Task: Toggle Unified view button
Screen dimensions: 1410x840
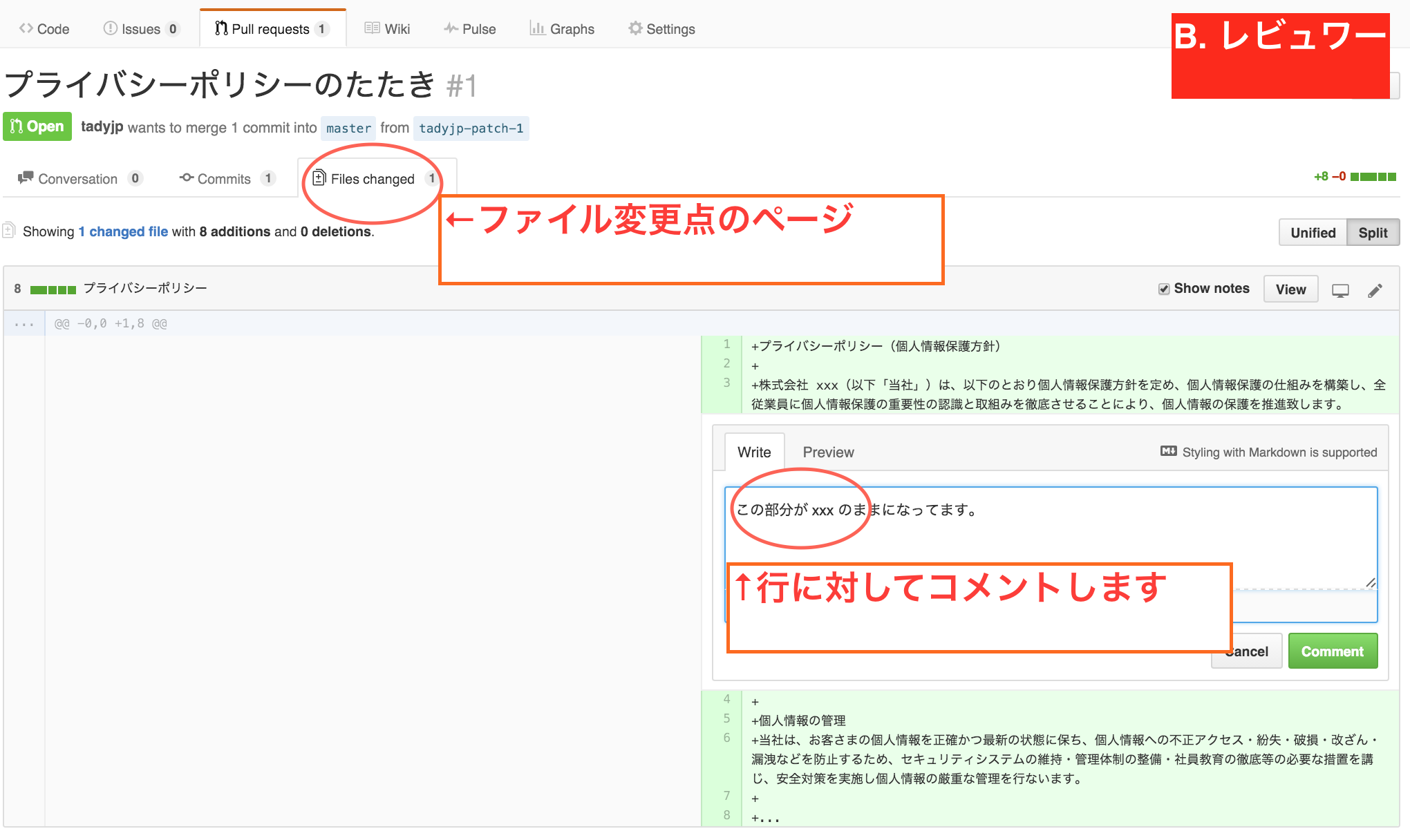Action: pos(1312,232)
